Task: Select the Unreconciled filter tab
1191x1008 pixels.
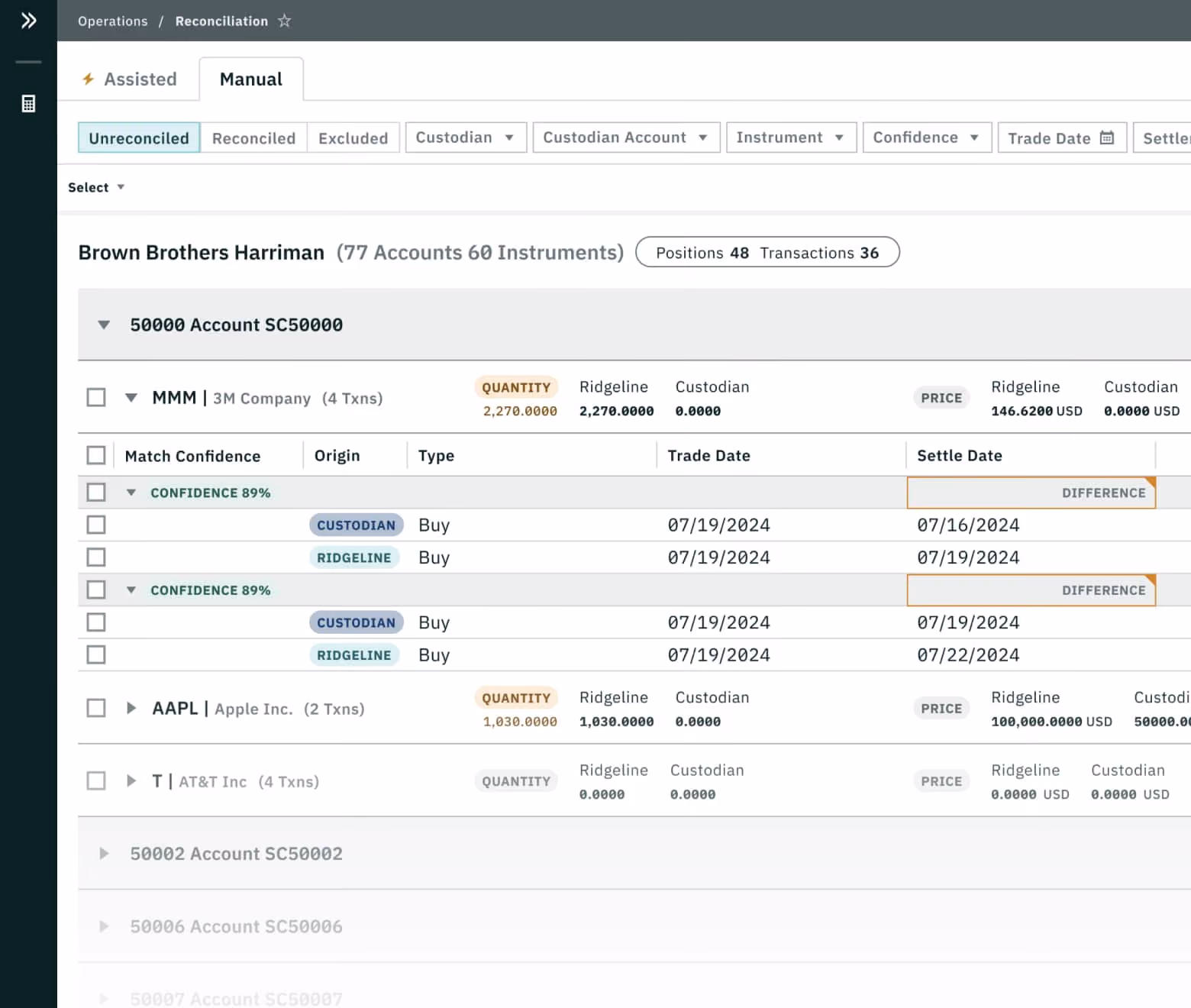Action: pos(139,138)
